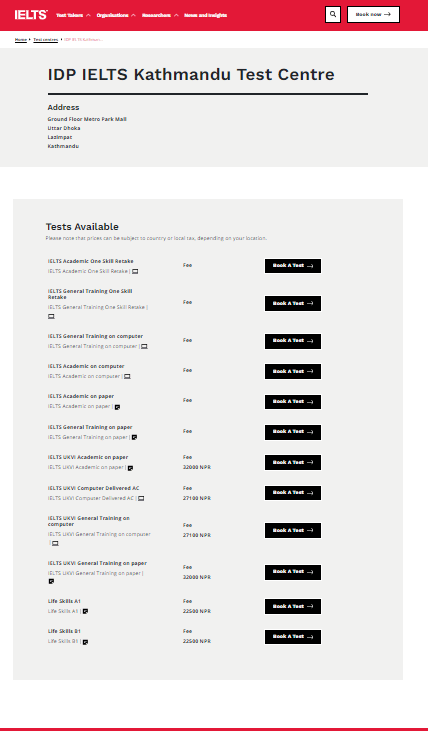The image size is (428, 731).
Task: Click the Book now header button
Action: click(373, 14)
